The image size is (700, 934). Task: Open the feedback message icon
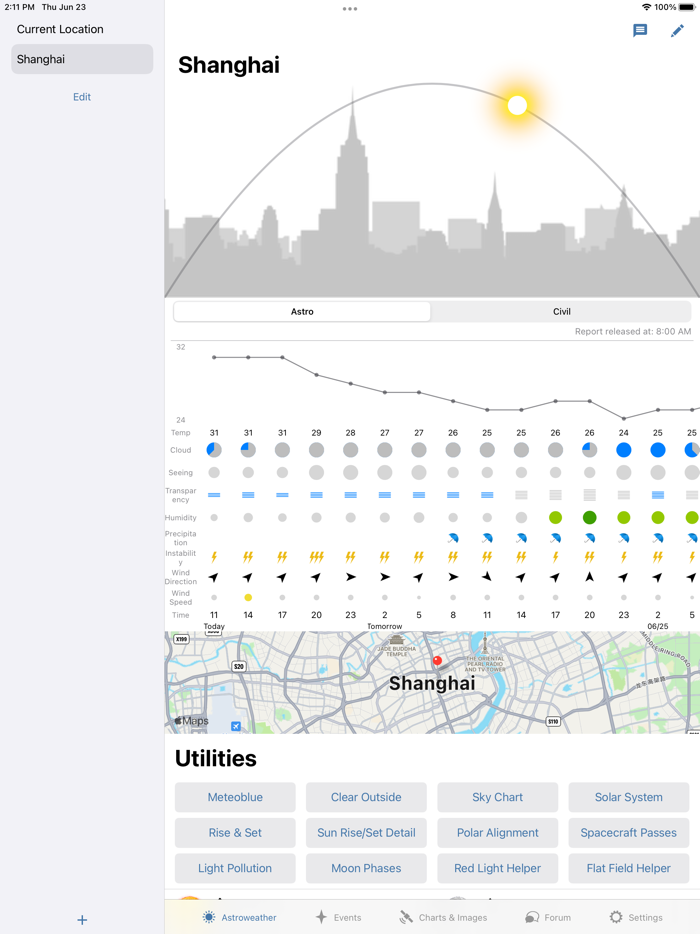pos(640,30)
